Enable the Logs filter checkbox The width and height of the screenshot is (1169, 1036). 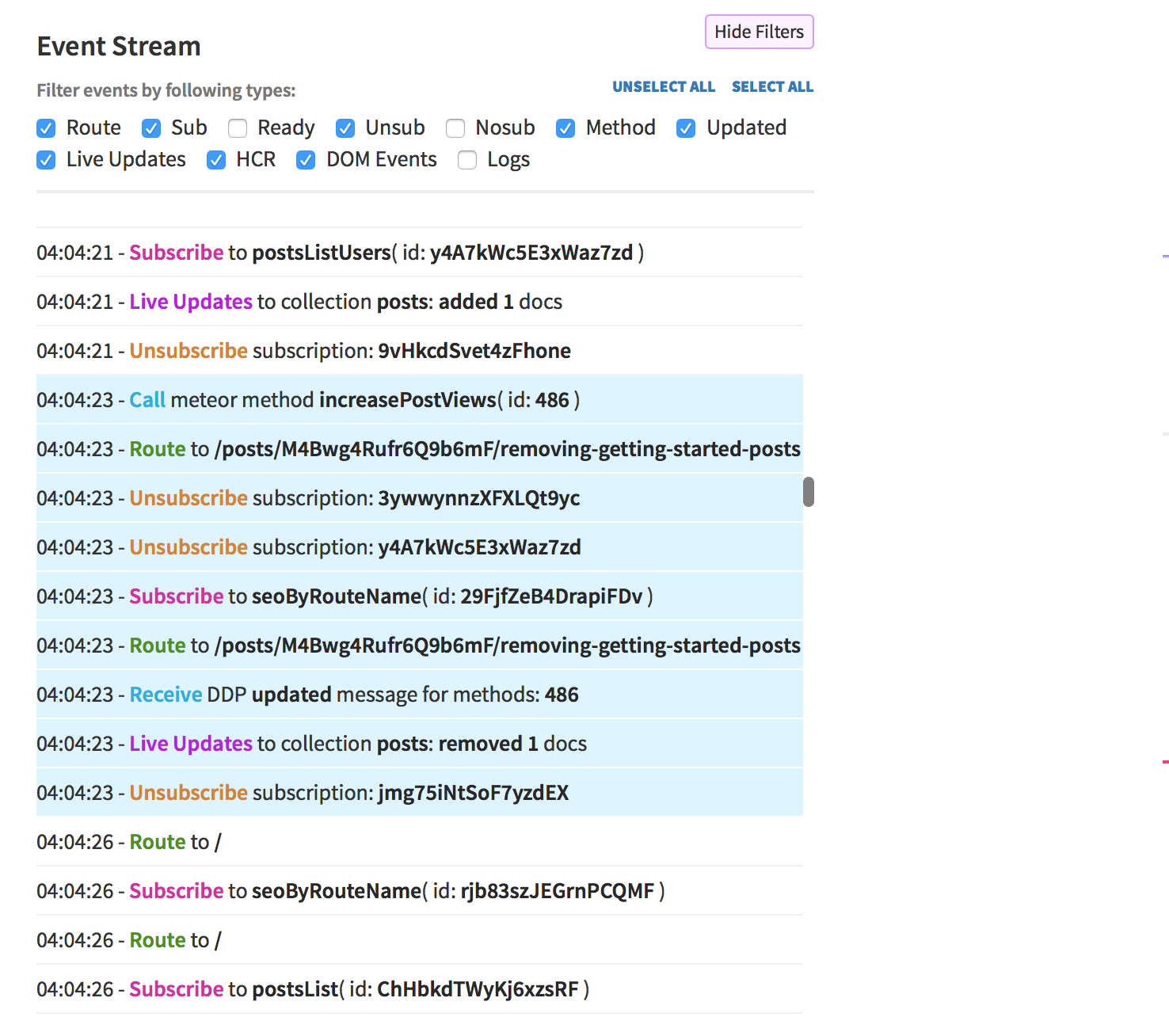click(467, 160)
